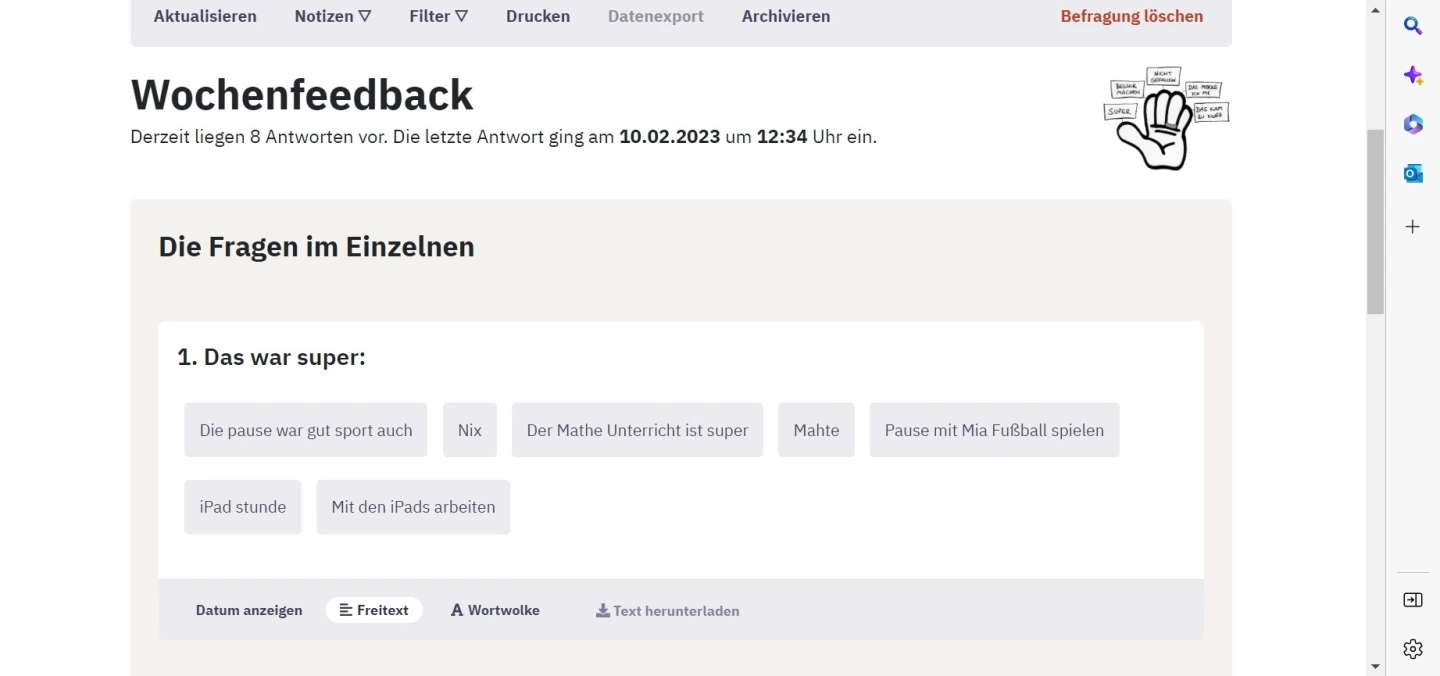Open the Microsoft 365 sidebar icon

pyautogui.click(x=1412, y=124)
